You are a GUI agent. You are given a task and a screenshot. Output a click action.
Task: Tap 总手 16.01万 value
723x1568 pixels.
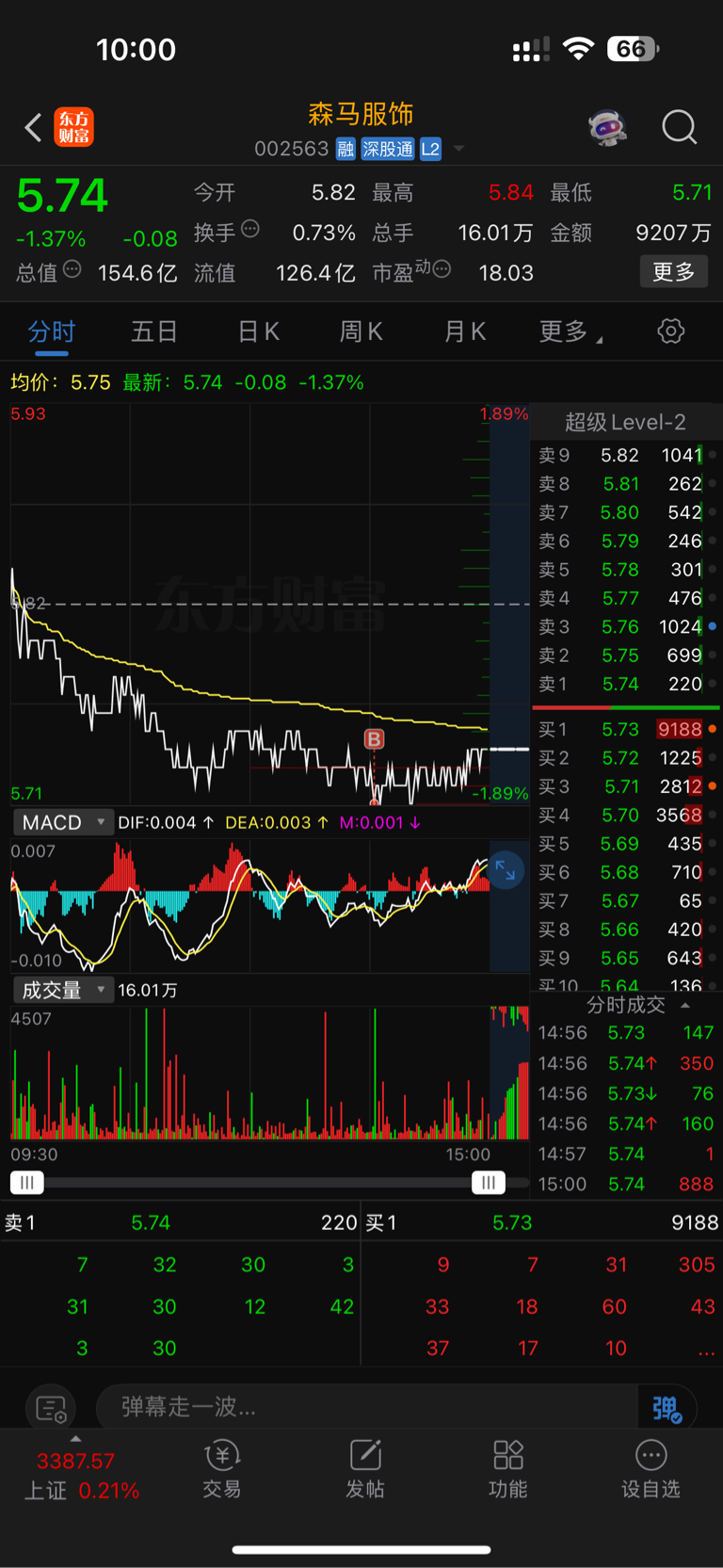click(x=495, y=233)
